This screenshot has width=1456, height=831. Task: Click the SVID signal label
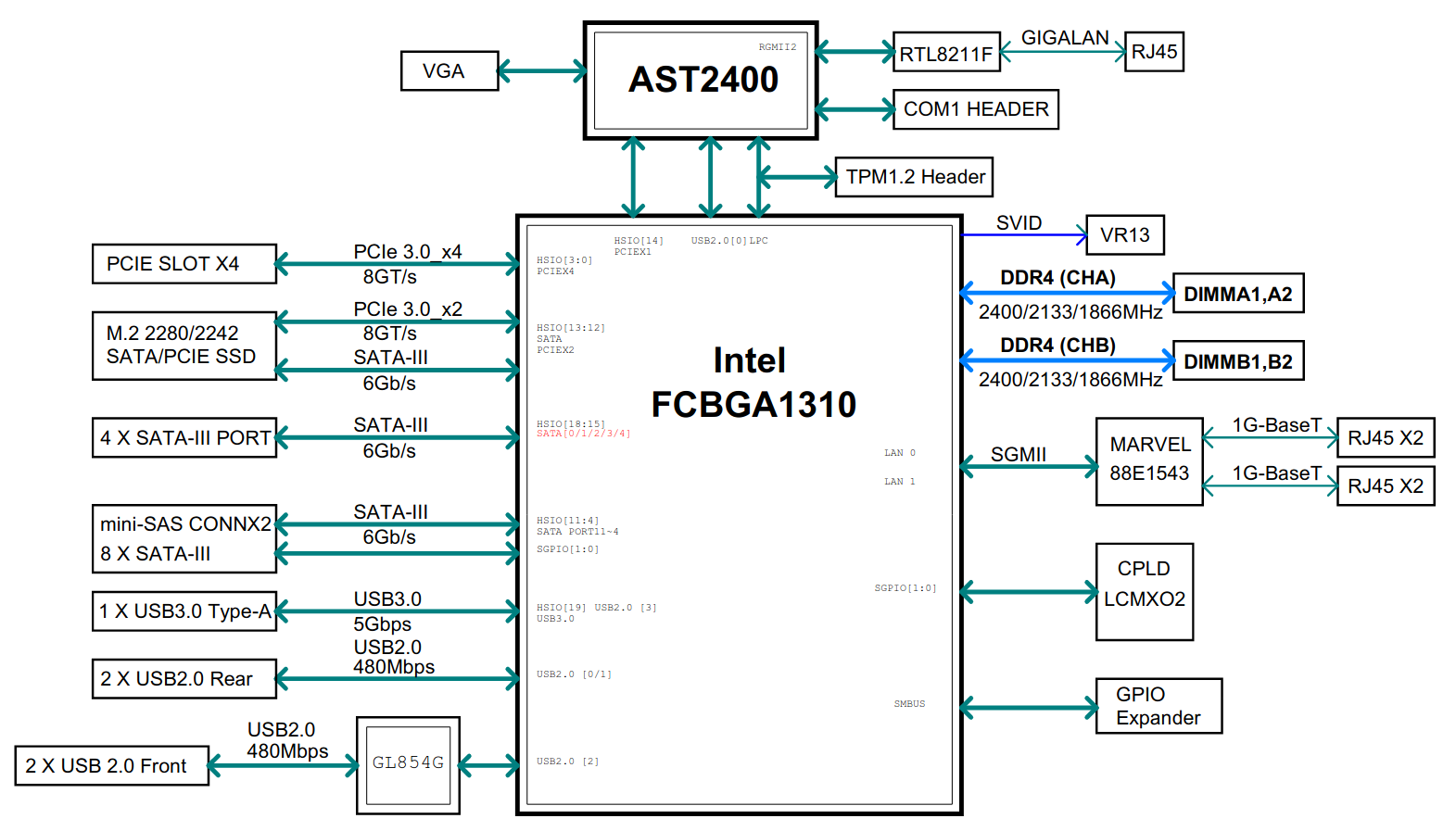(1019, 223)
